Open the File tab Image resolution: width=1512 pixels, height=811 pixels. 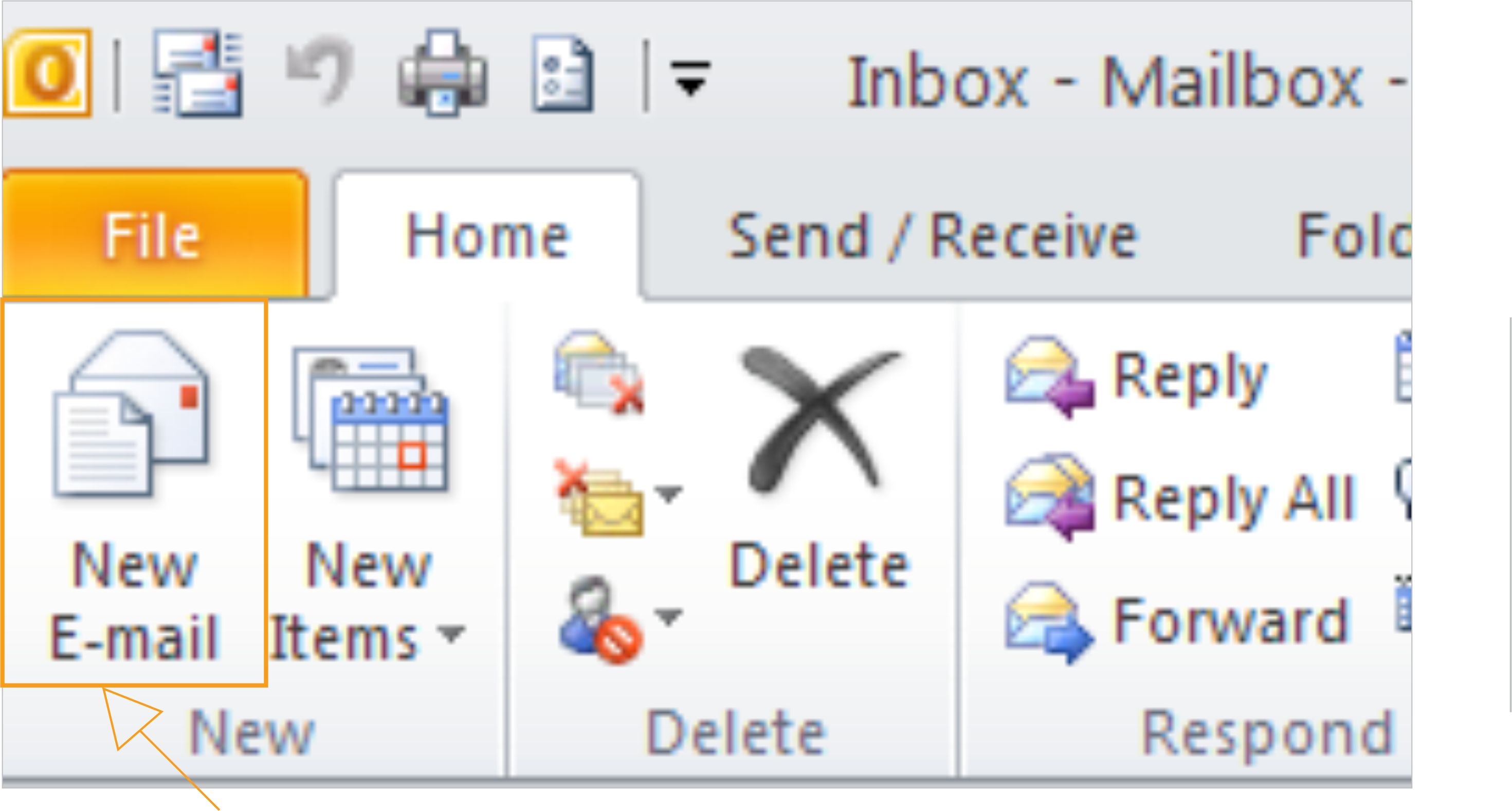154,235
